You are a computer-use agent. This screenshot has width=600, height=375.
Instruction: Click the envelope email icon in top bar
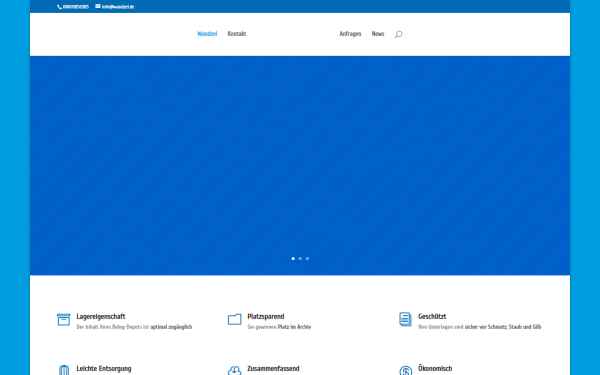(98, 6)
